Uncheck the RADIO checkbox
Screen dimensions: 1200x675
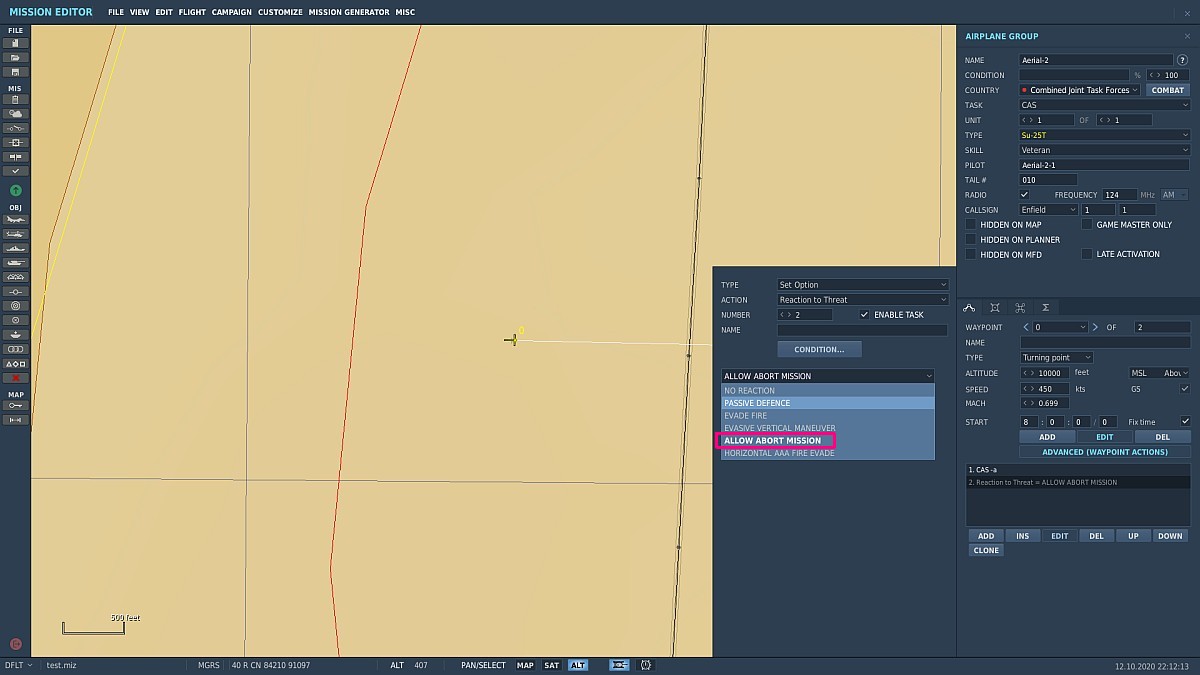pos(1024,194)
